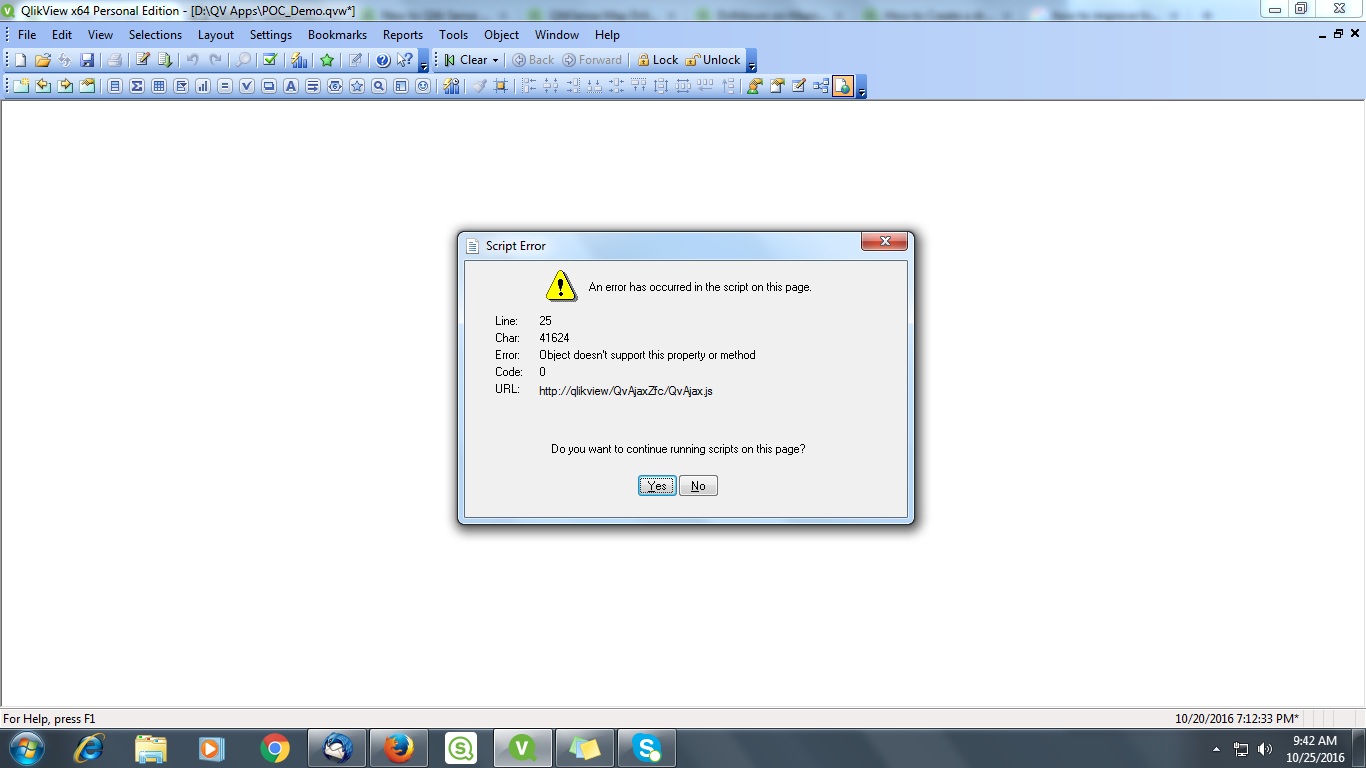Open Help Topics question mark icon
The height and width of the screenshot is (768, 1366).
click(383, 60)
